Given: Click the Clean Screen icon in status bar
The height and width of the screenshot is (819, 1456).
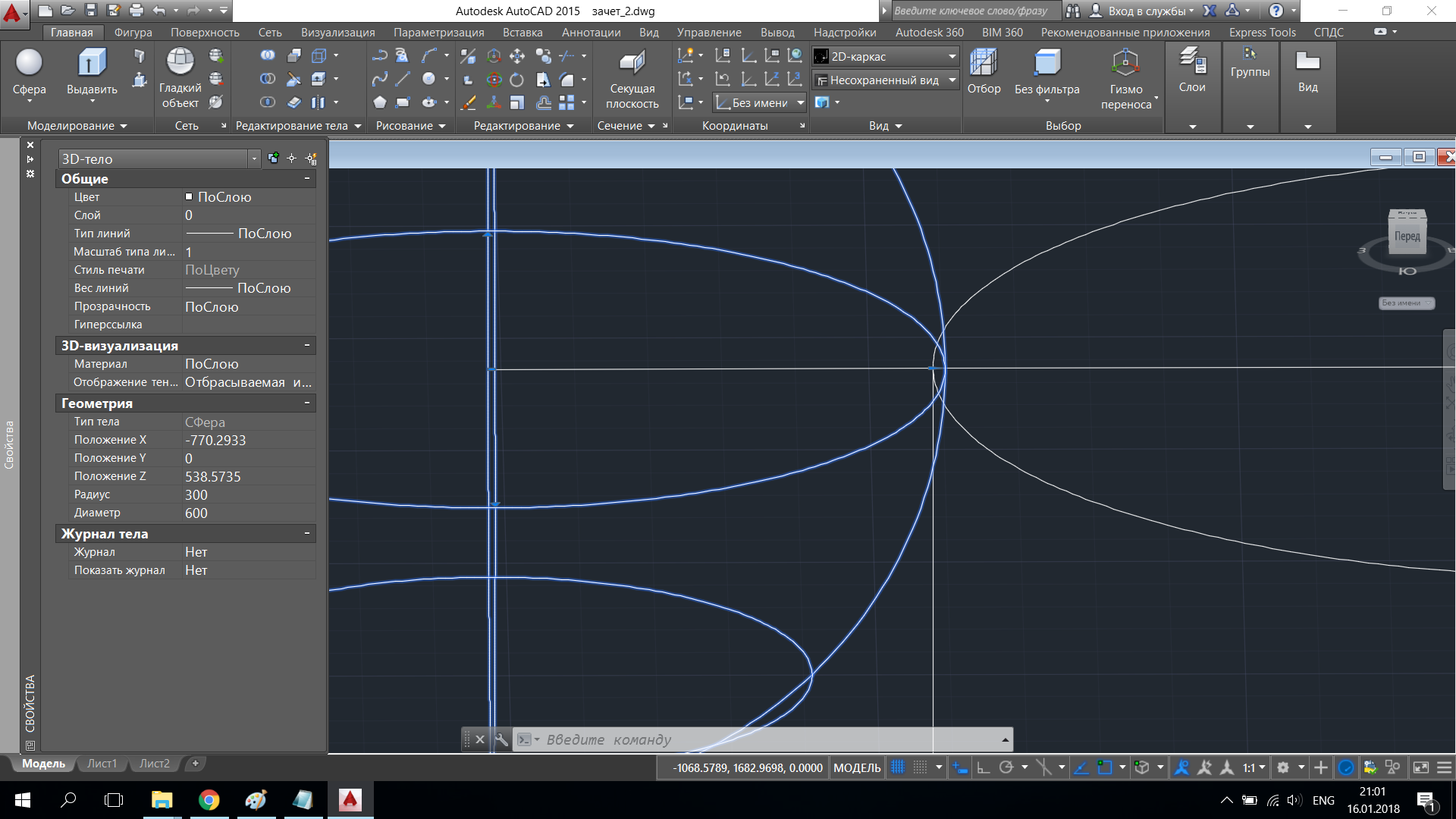Looking at the screenshot, I should pos(1421,767).
